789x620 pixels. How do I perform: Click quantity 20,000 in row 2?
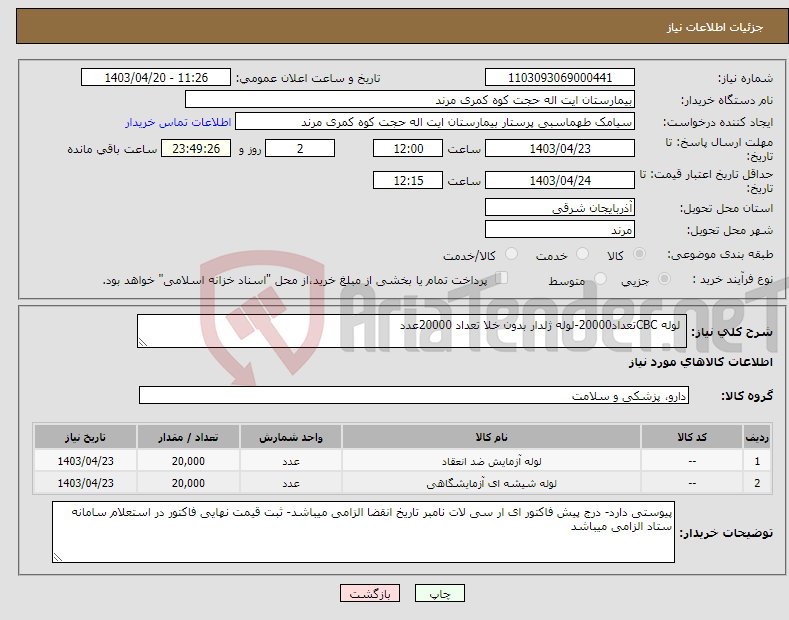[188, 483]
